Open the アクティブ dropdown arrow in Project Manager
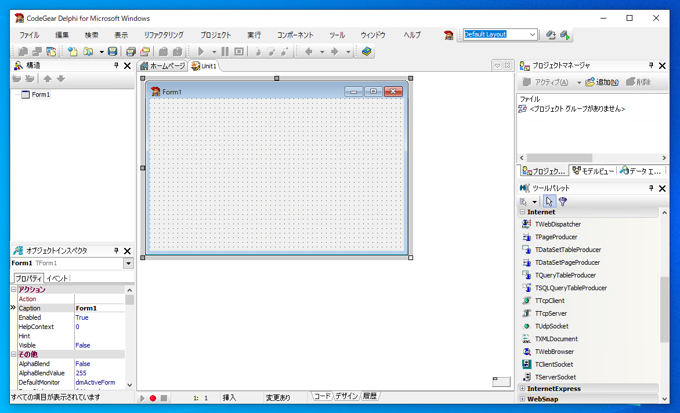Viewport: 680px width, 413px height. 579,82
